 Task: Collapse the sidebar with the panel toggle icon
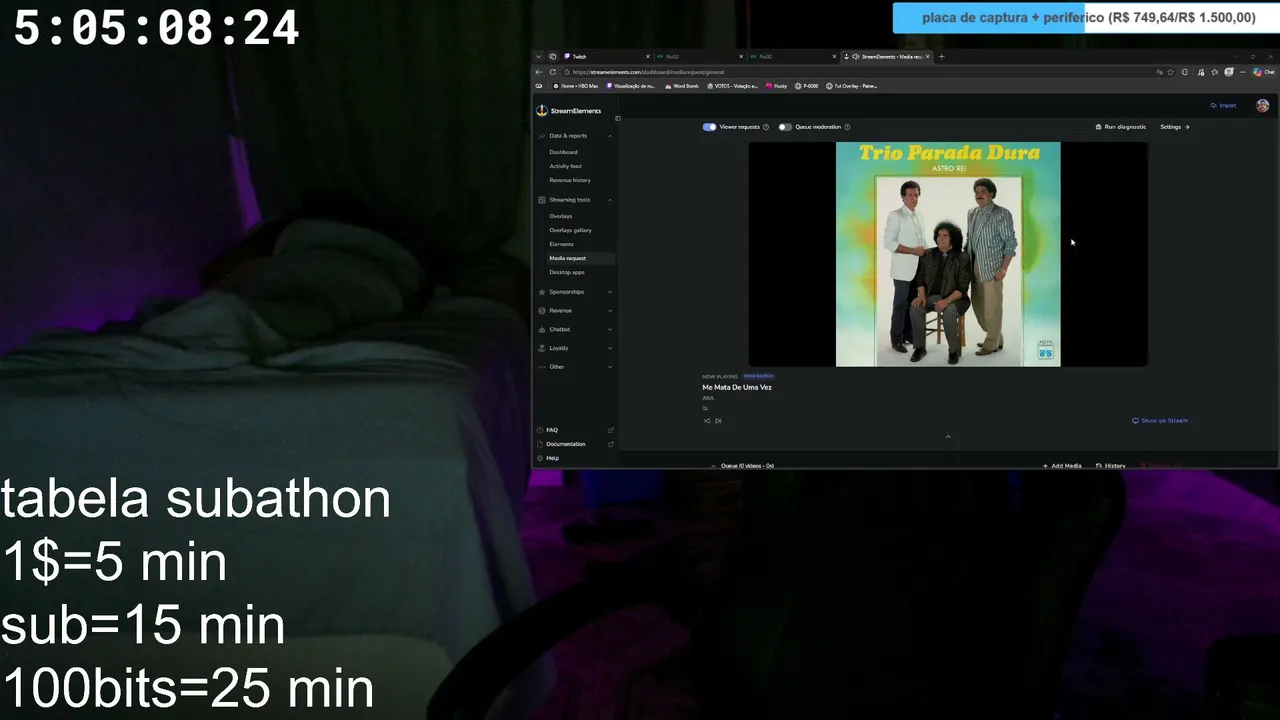(617, 118)
